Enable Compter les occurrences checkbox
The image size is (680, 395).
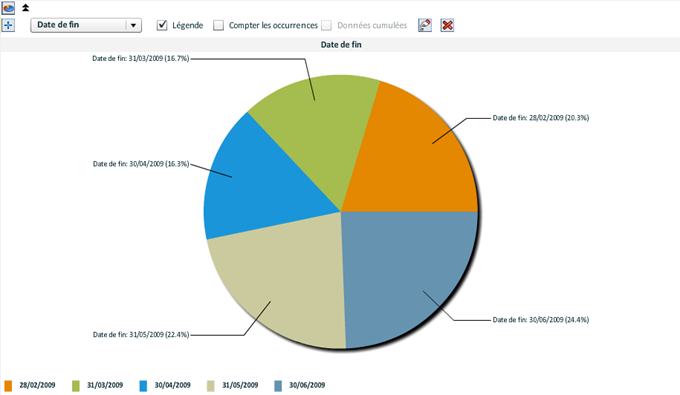tap(219, 25)
